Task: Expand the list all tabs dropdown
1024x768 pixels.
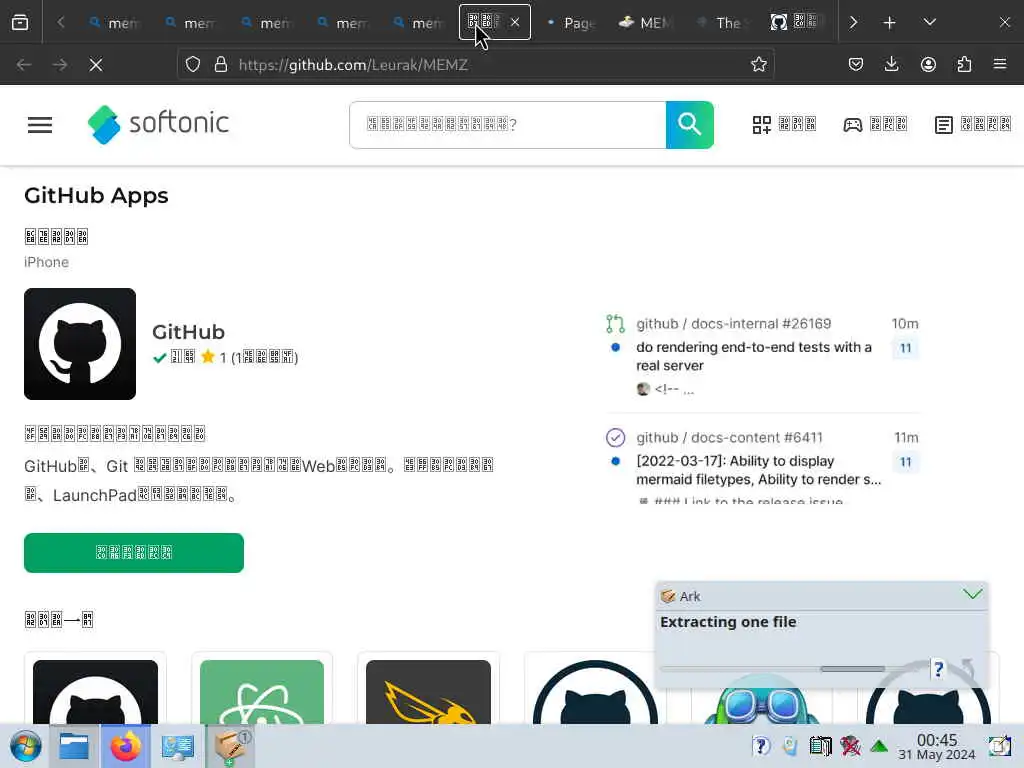Action: point(930,23)
